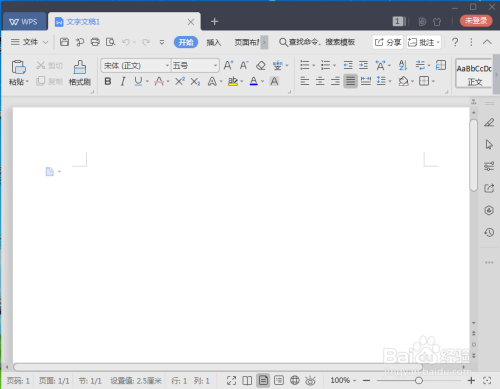Click the Redo arrow icon
The width and height of the screenshot is (500, 389).
146,42
